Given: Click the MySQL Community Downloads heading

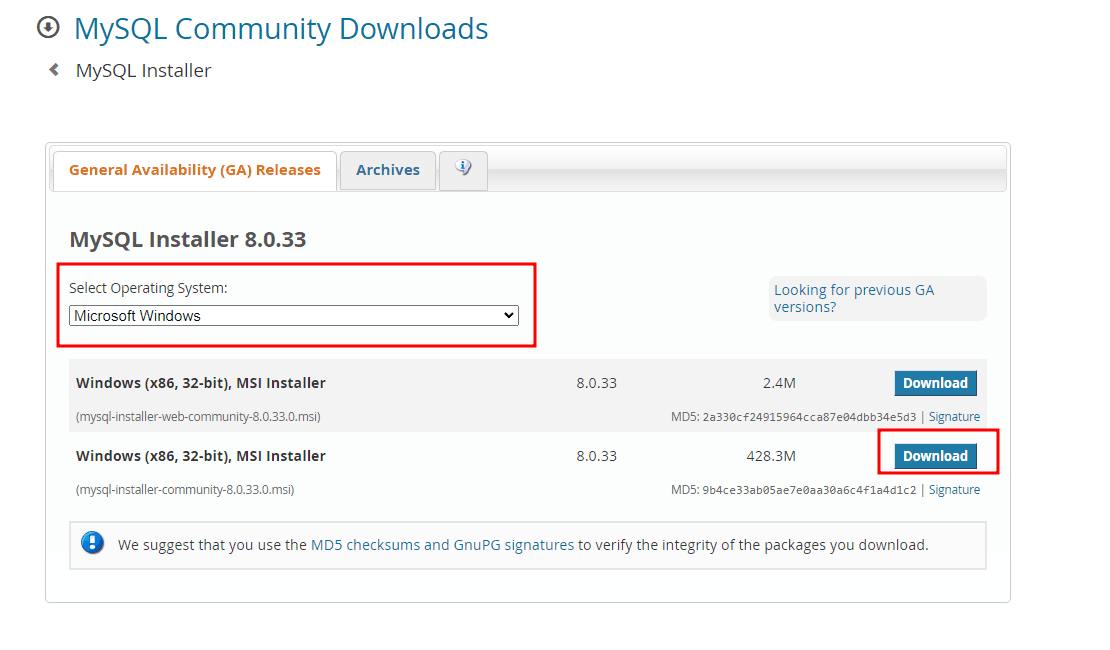Looking at the screenshot, I should click(x=281, y=29).
